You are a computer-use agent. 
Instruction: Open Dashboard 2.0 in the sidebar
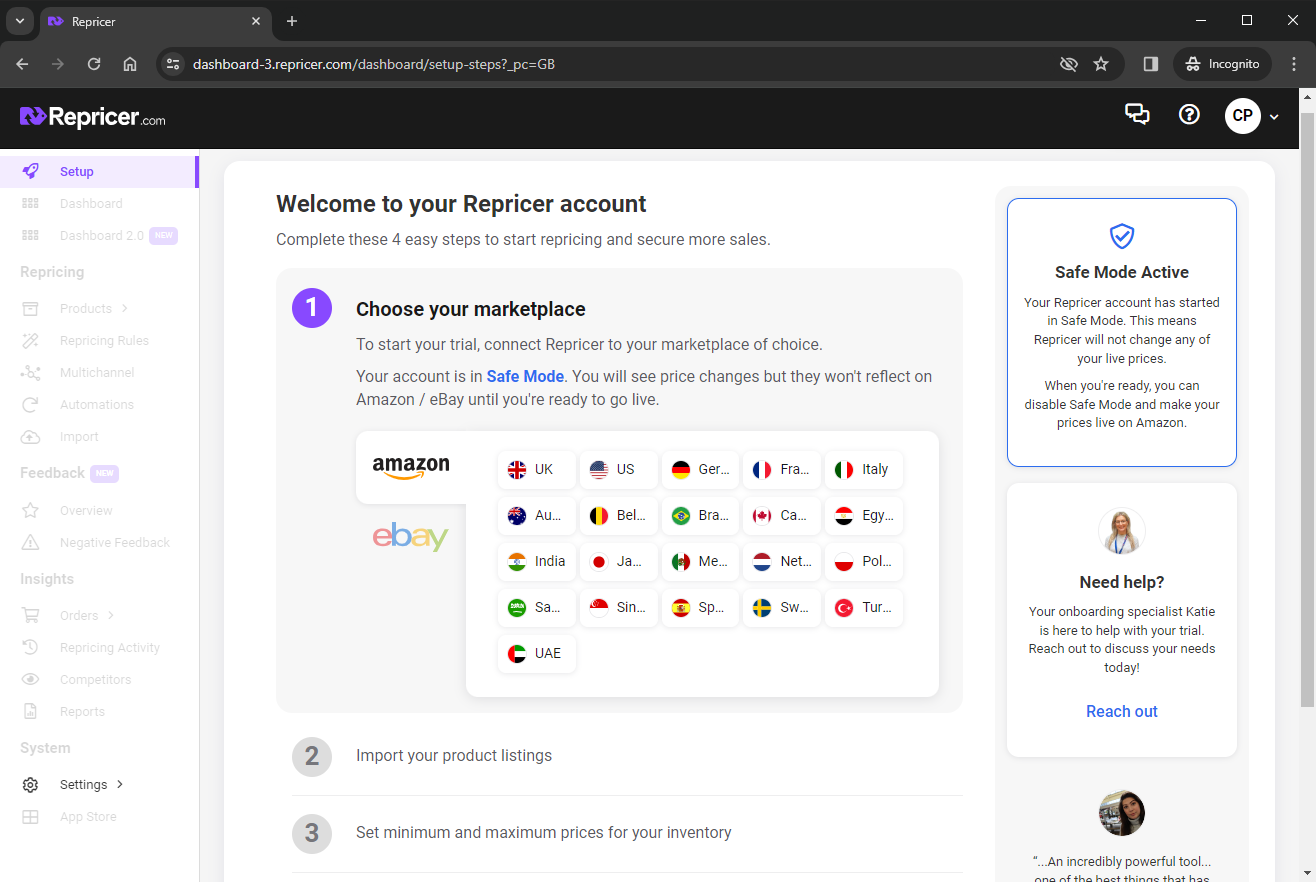[102, 235]
